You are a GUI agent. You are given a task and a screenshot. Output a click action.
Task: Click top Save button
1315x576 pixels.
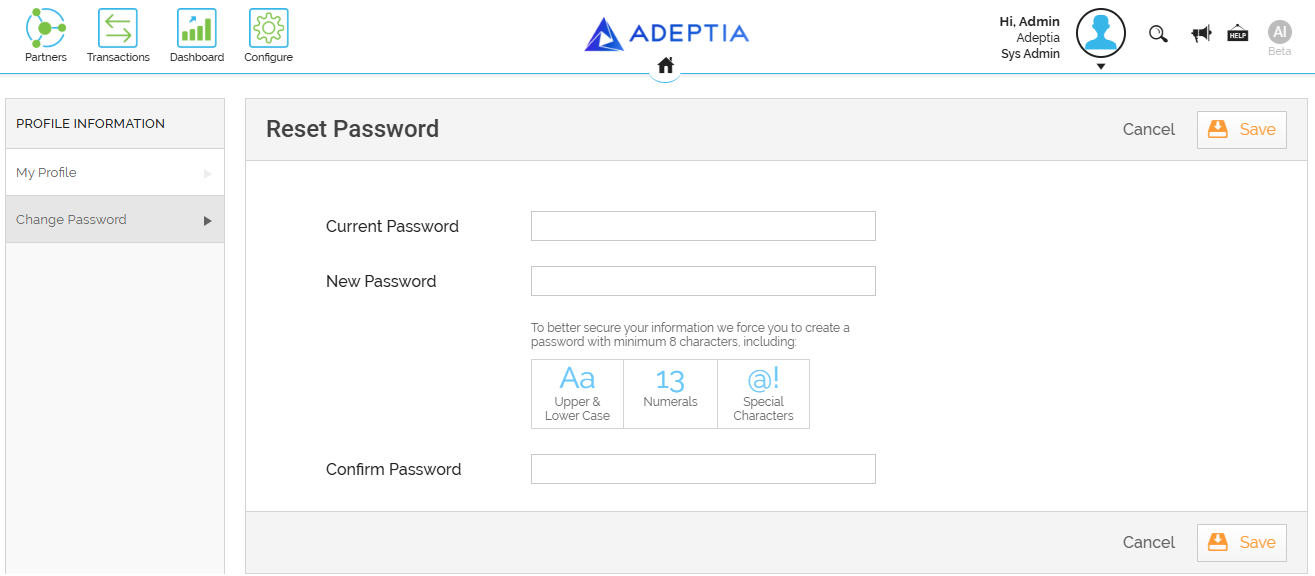(x=1242, y=130)
